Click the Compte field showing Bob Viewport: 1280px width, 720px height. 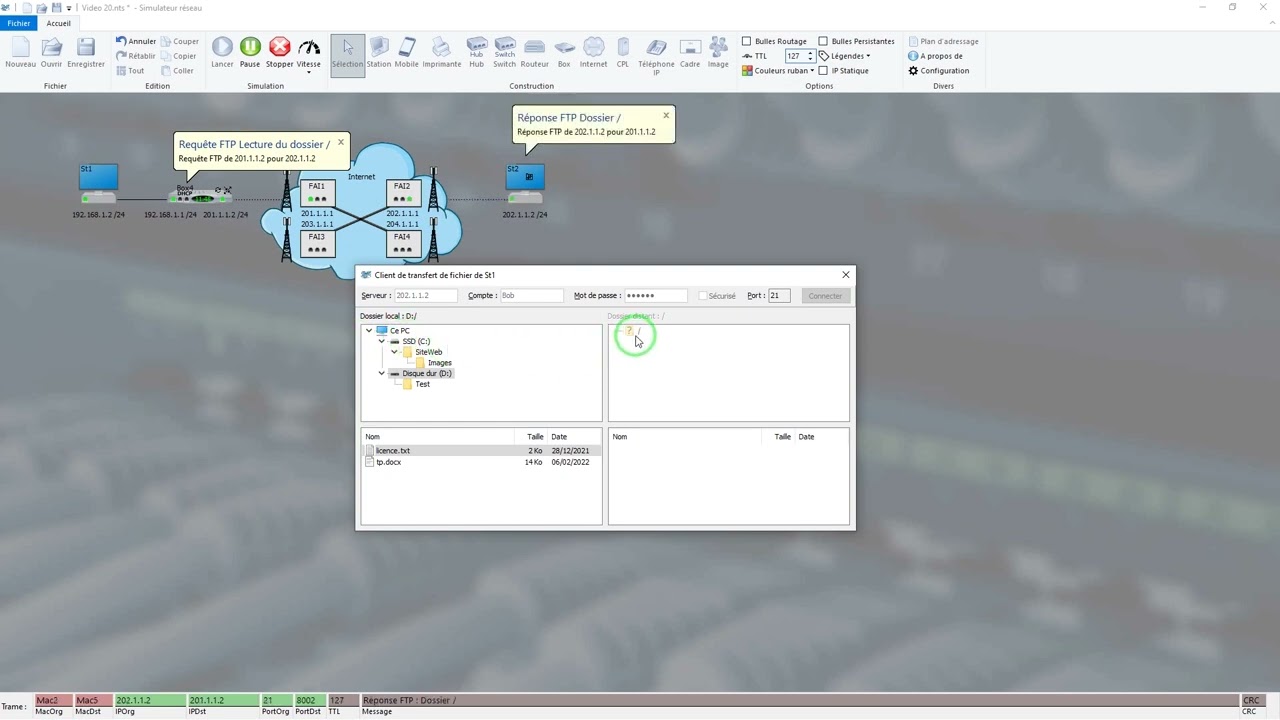point(531,296)
